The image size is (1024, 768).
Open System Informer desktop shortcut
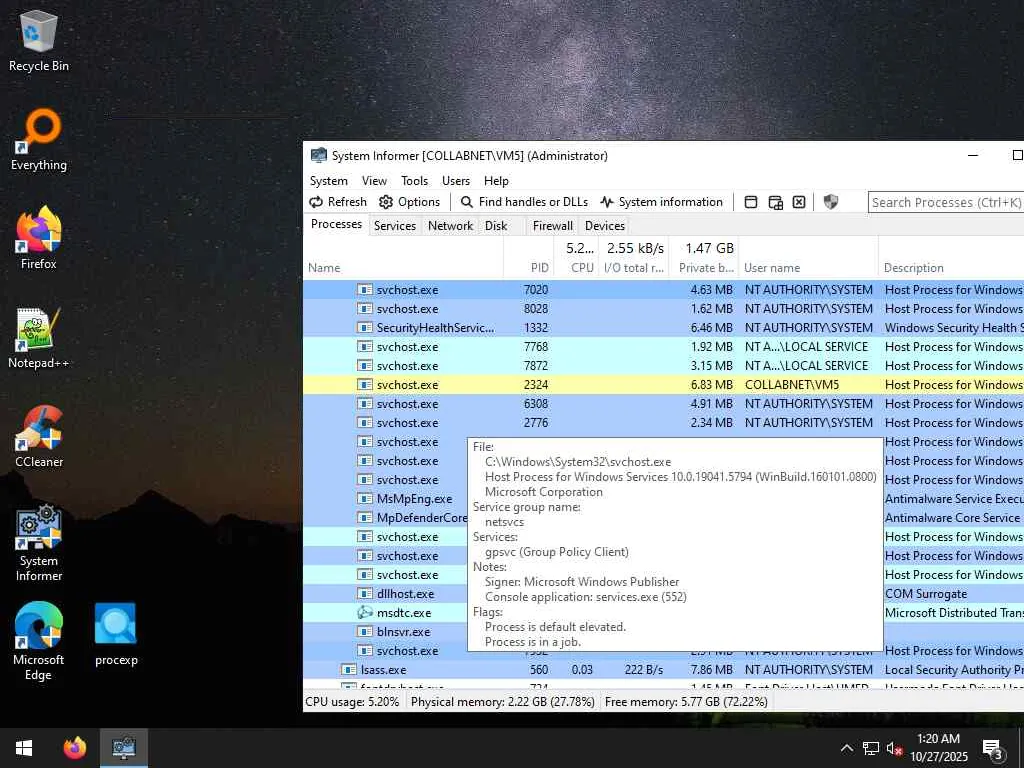[x=39, y=542]
